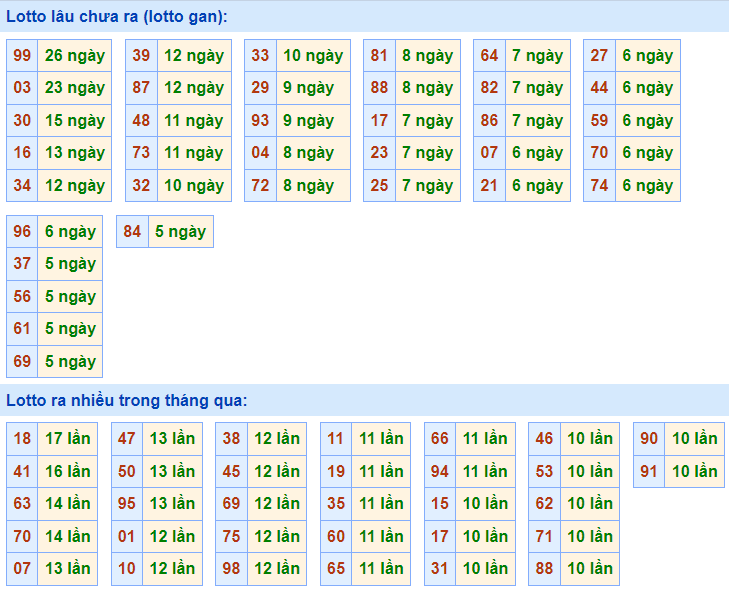Click the '12 ngày' value beside 87

point(194,87)
